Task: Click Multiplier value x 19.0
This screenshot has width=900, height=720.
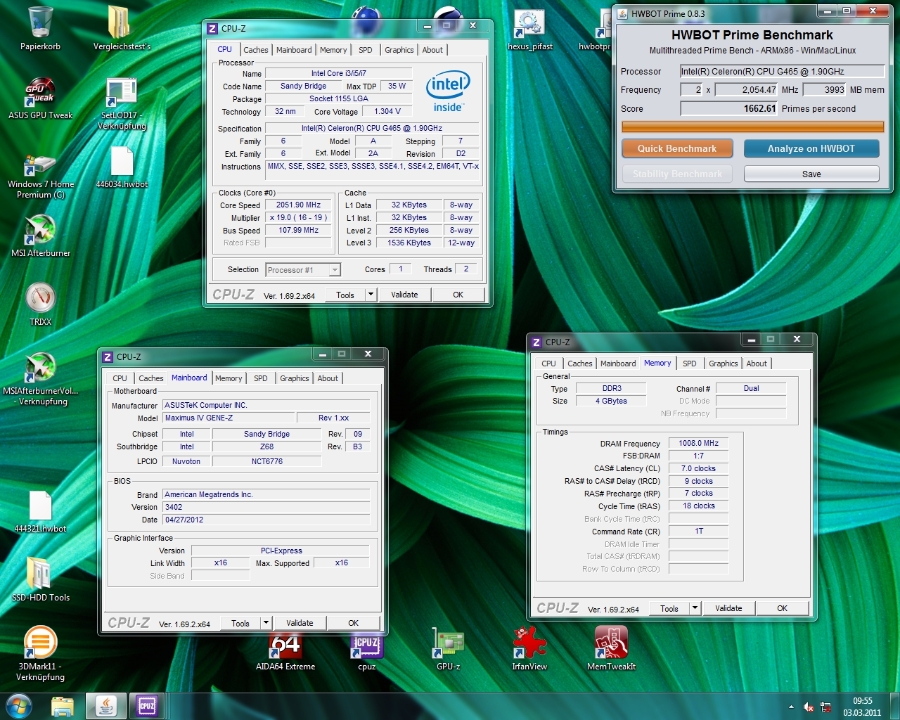Action: 298,218
